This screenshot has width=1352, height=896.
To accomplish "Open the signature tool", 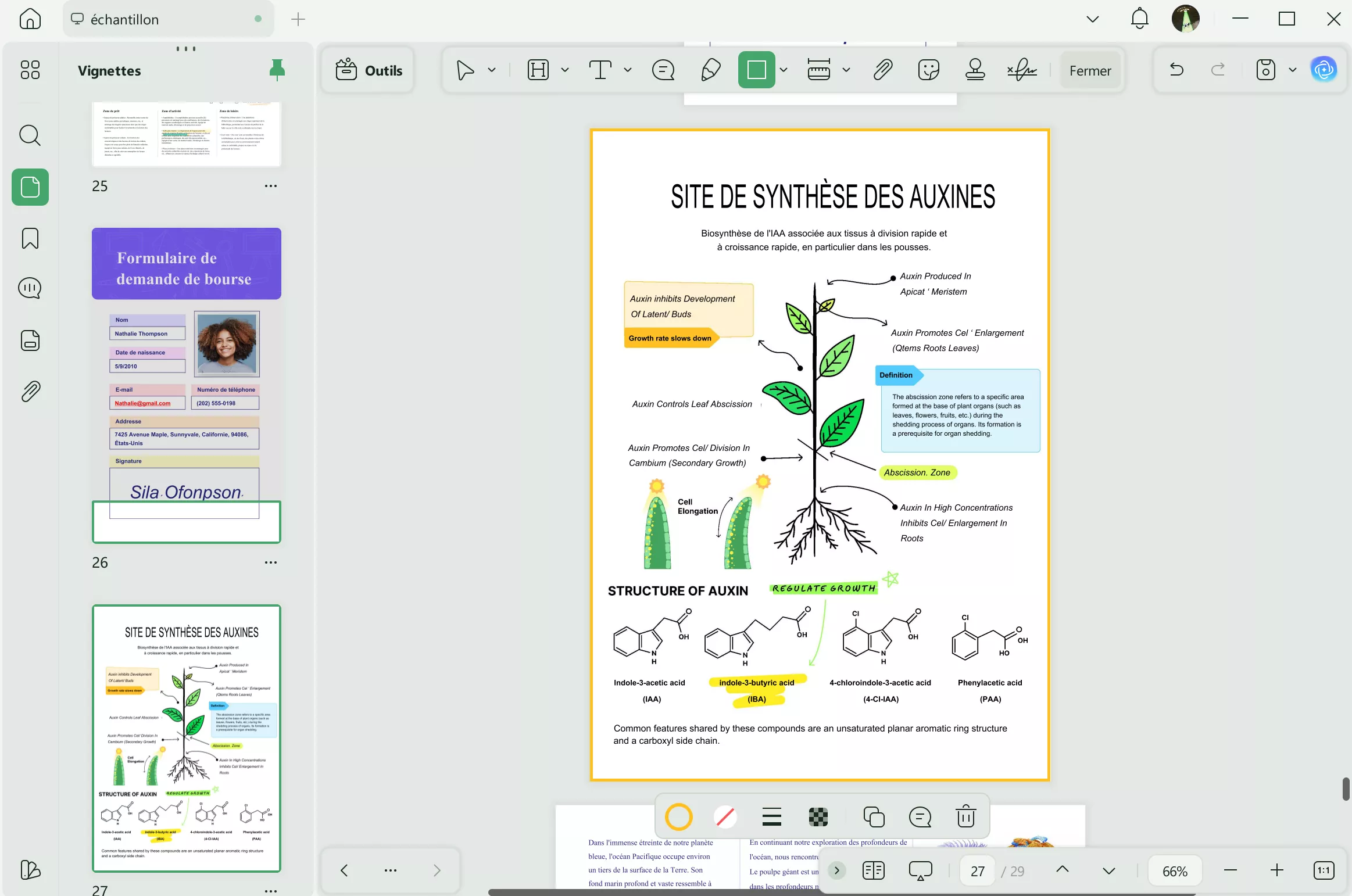I will (1022, 70).
